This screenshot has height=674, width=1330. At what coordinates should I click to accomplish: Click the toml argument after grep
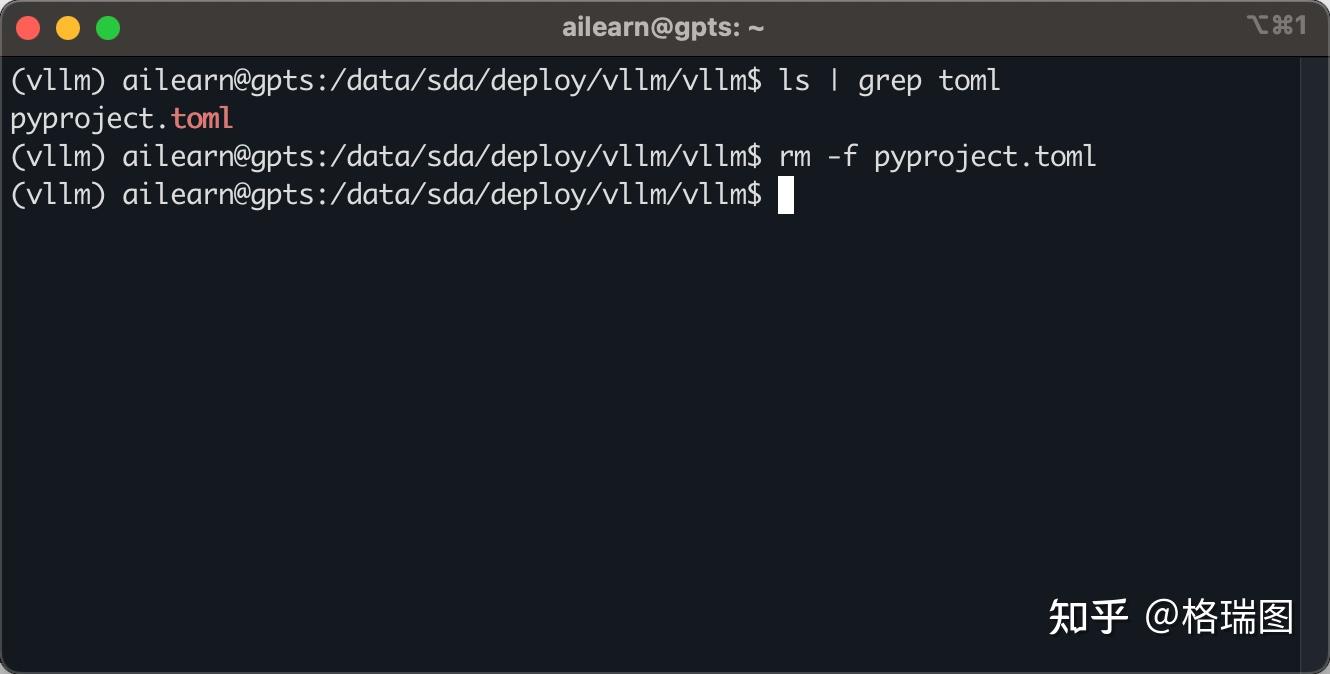click(970, 80)
